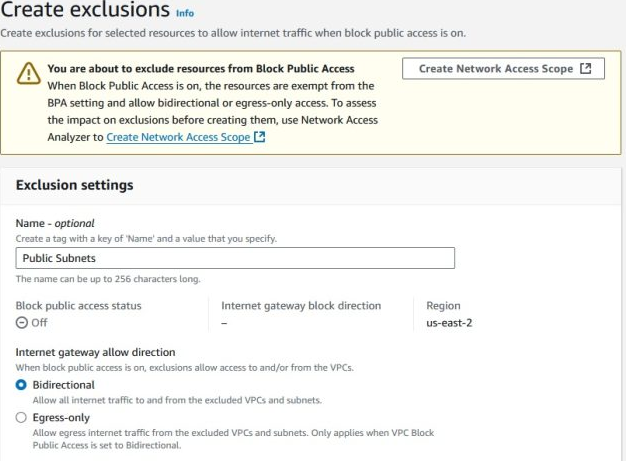The image size is (626, 461).
Task: Click external link icon on the scope button
Action: 586,69
